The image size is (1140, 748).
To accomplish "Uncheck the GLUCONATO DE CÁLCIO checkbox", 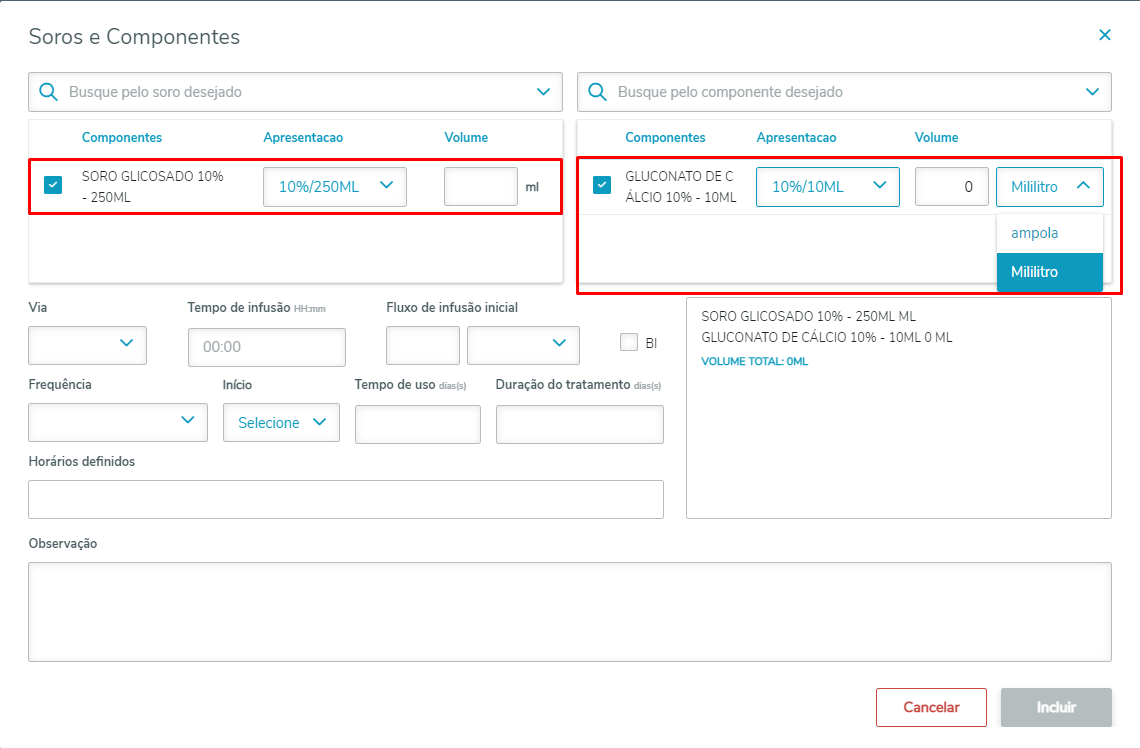I will pyautogui.click(x=602, y=185).
